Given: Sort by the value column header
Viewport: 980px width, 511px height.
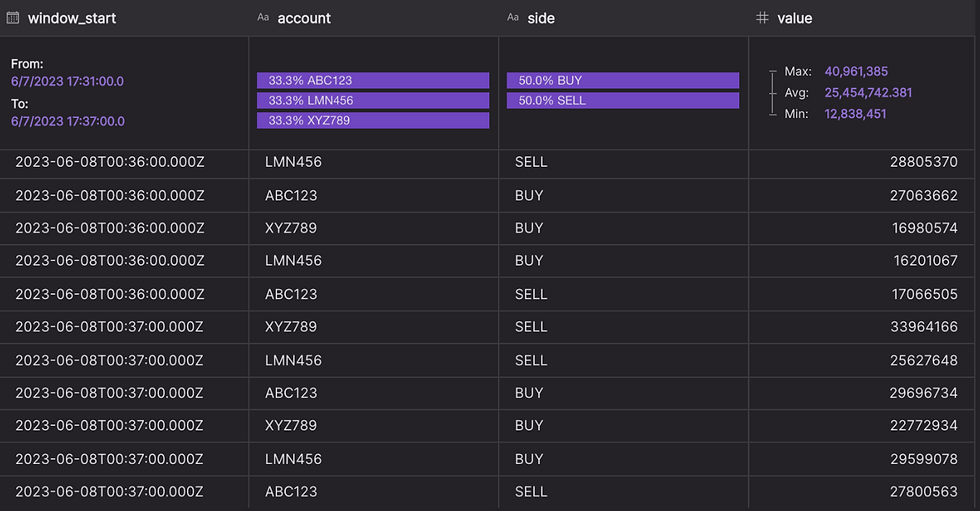Looking at the screenshot, I should (x=794, y=18).
